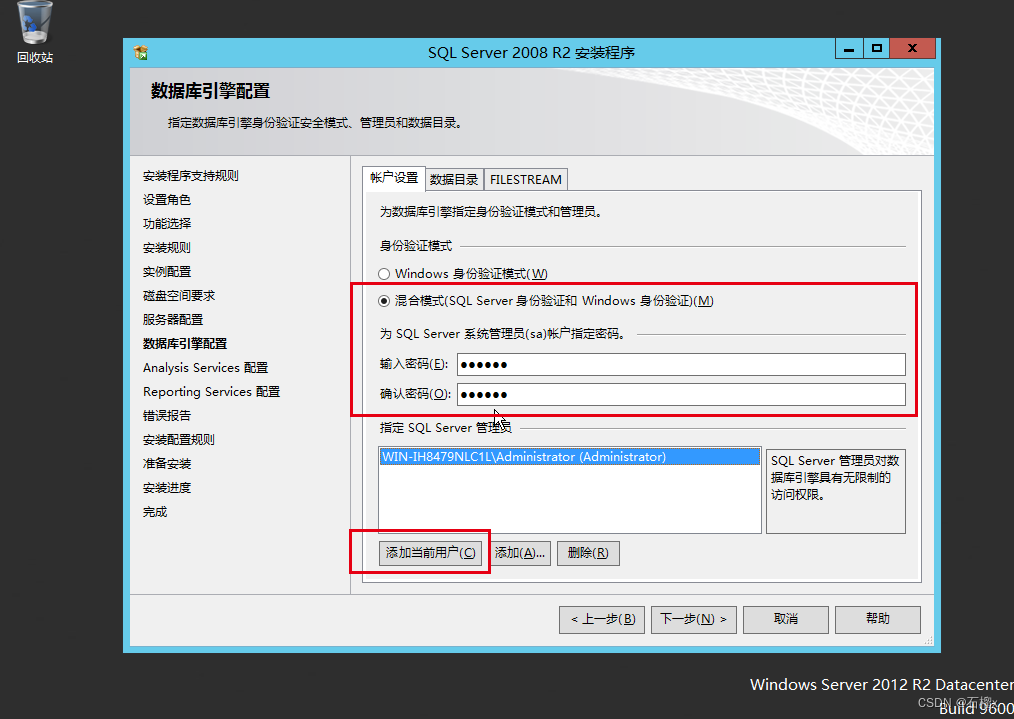Click Reporting Services 配置 step in sidebar
This screenshot has height=719, width=1014.
pyautogui.click(x=211, y=392)
